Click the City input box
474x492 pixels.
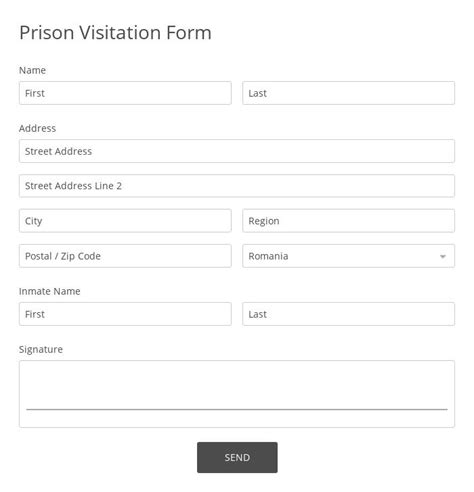click(x=125, y=221)
